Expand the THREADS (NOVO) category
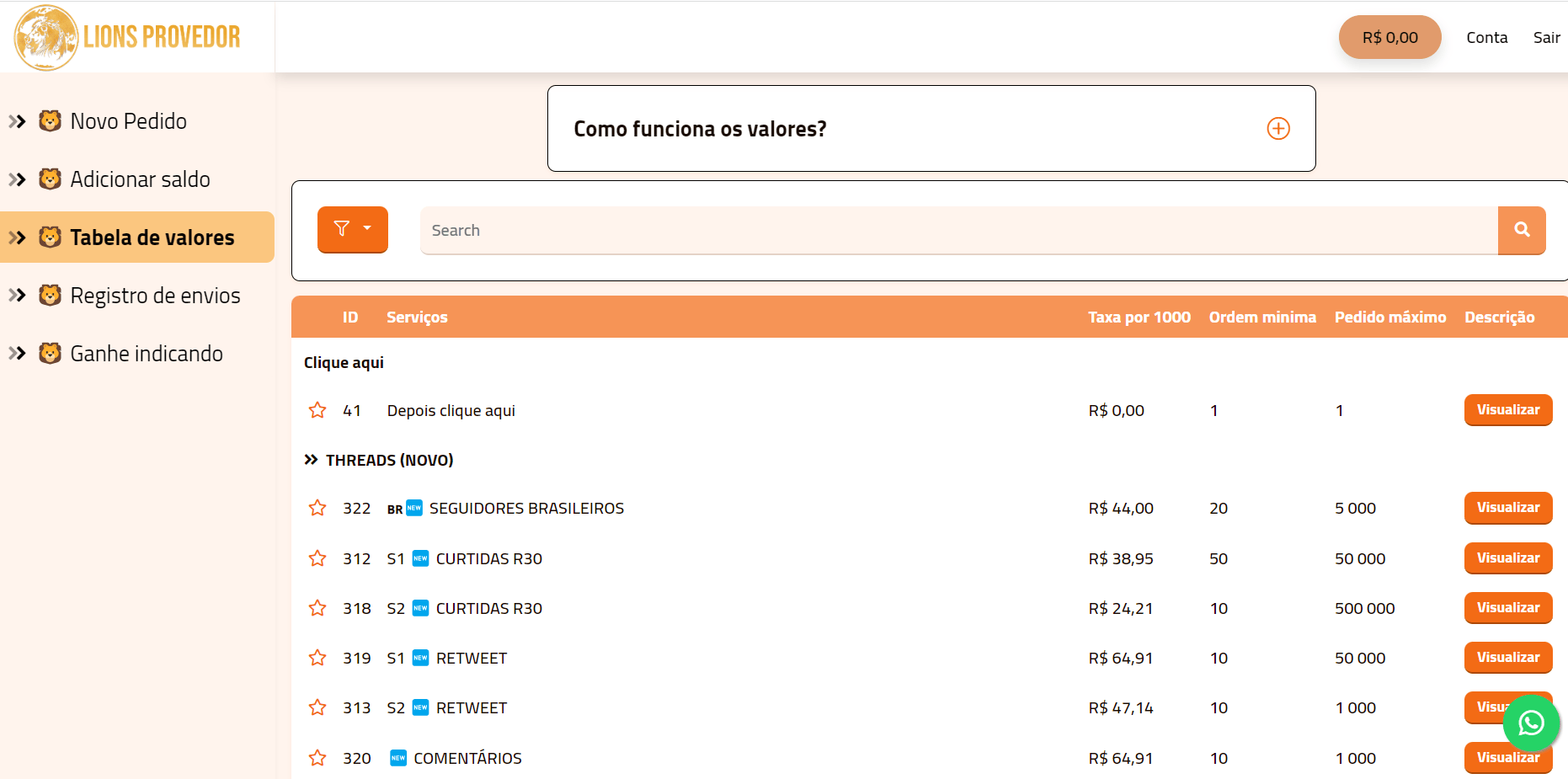The height and width of the screenshot is (779, 1568). pyautogui.click(x=388, y=460)
